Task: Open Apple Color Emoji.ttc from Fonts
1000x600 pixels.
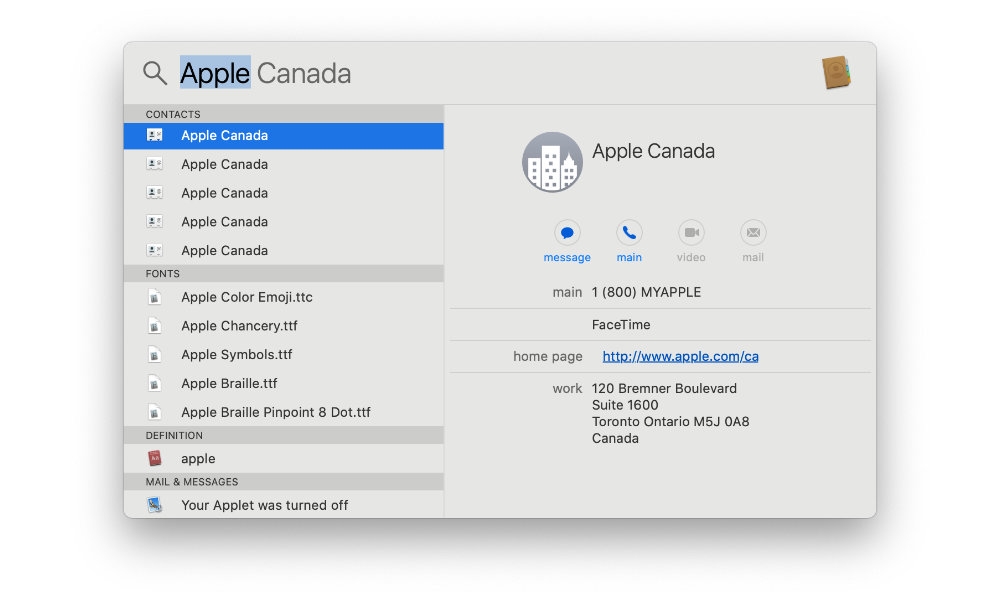Action: [246, 297]
